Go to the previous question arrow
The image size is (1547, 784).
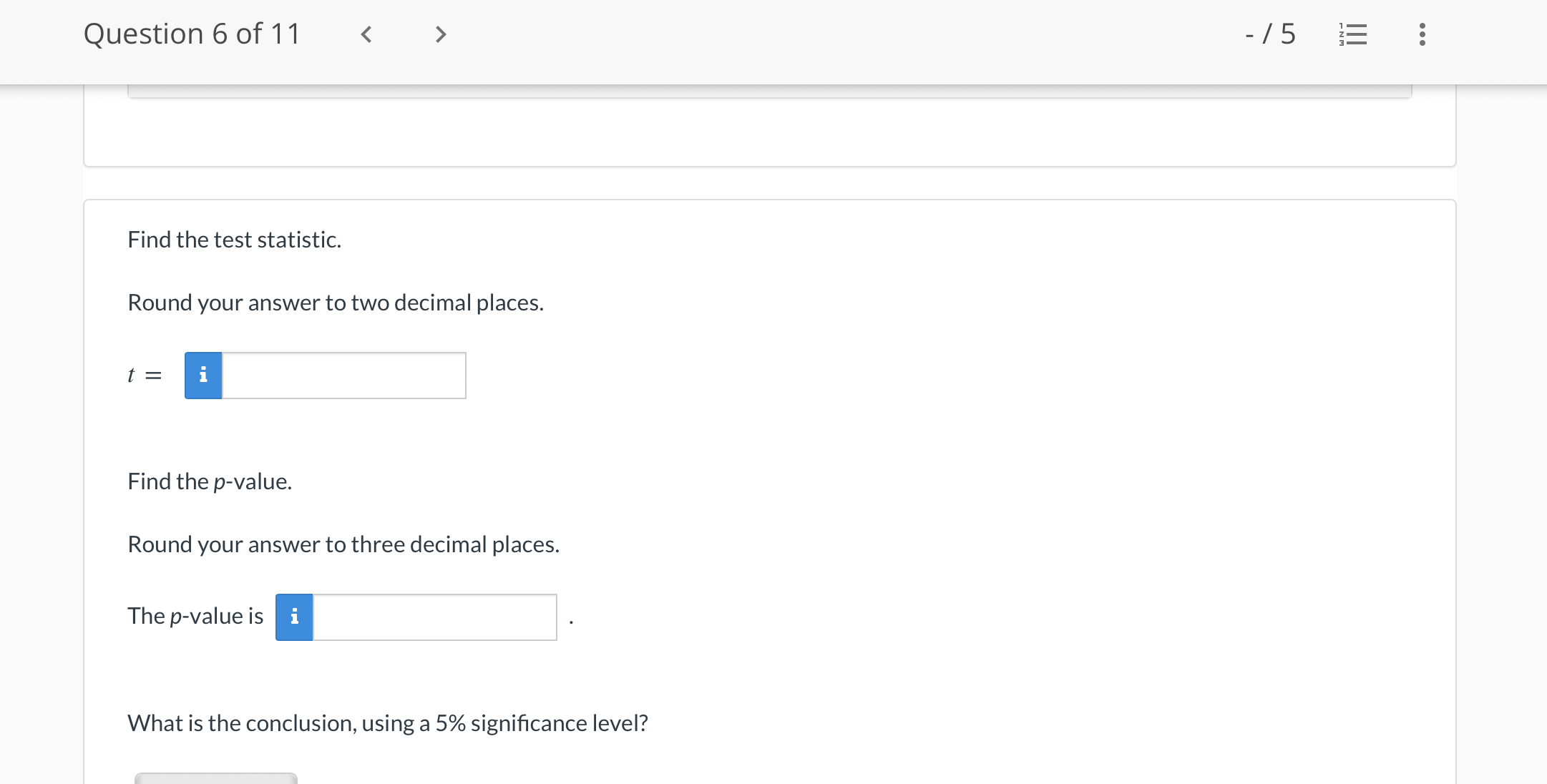[366, 34]
